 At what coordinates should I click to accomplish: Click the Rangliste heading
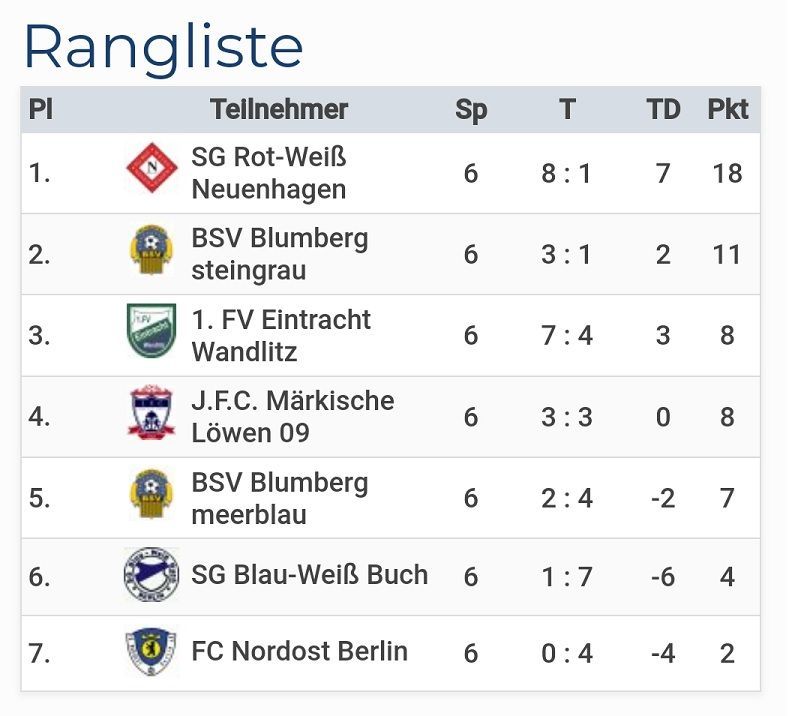163,46
